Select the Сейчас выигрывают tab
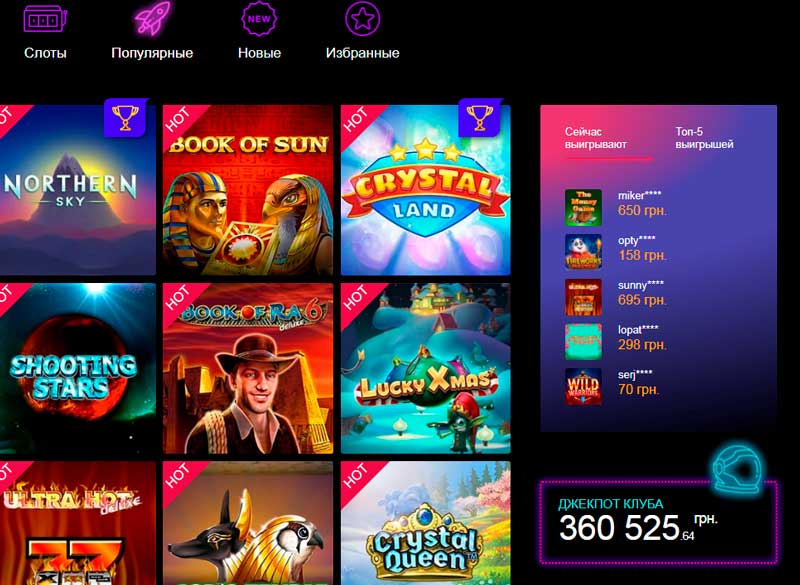Screen dimensions: 800x585 click(595, 138)
